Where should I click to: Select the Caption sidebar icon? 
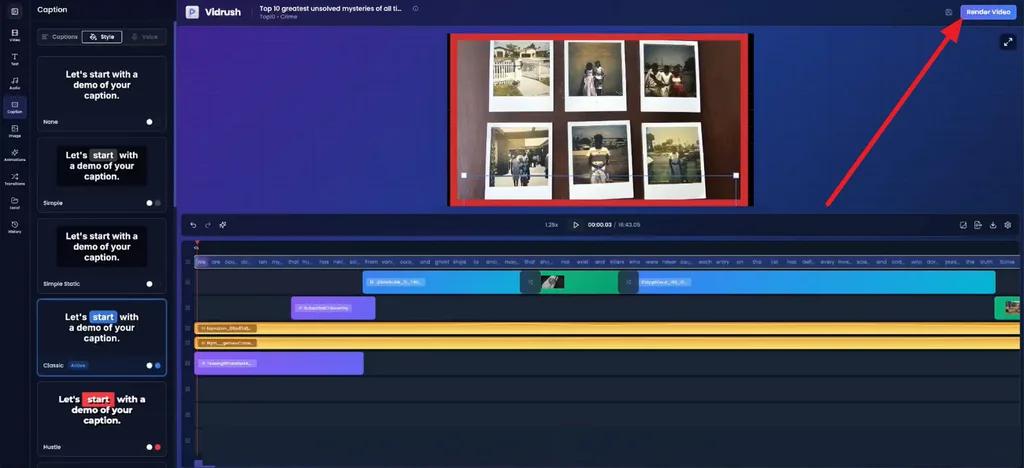click(x=14, y=107)
